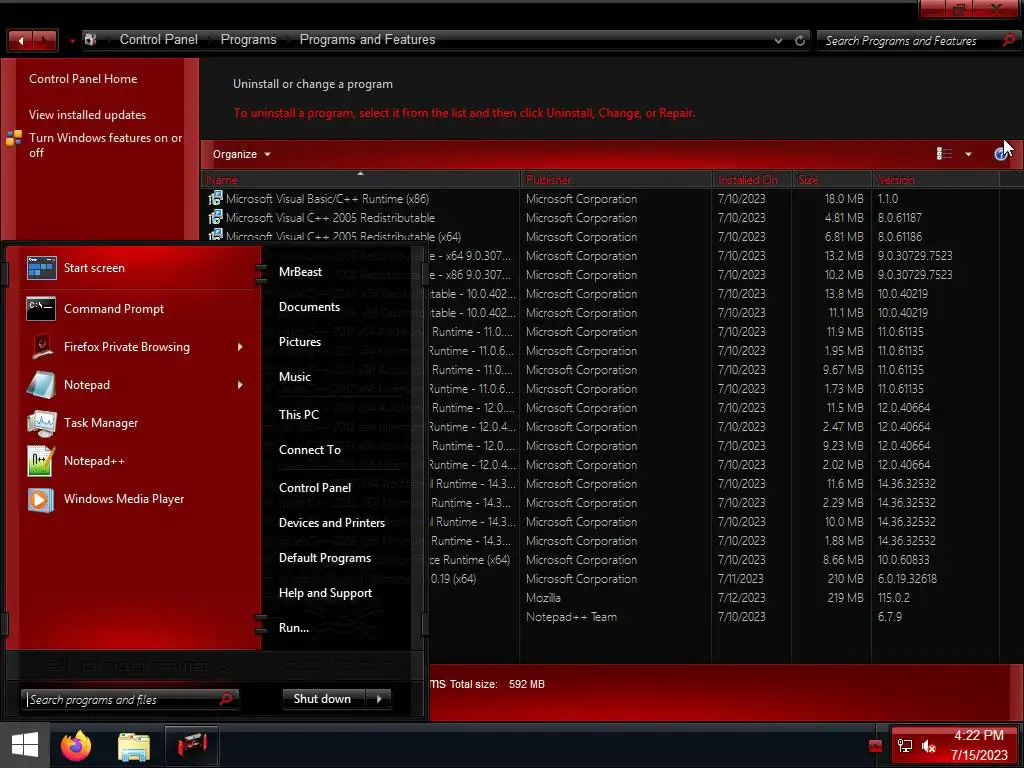Image resolution: width=1024 pixels, height=768 pixels.
Task: Click the Windows Start button on the taskbar
Action: tap(25, 745)
